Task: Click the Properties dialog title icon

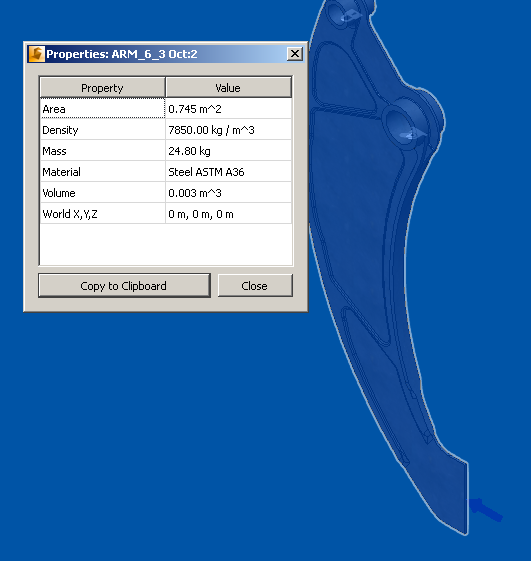Action: tap(36, 54)
